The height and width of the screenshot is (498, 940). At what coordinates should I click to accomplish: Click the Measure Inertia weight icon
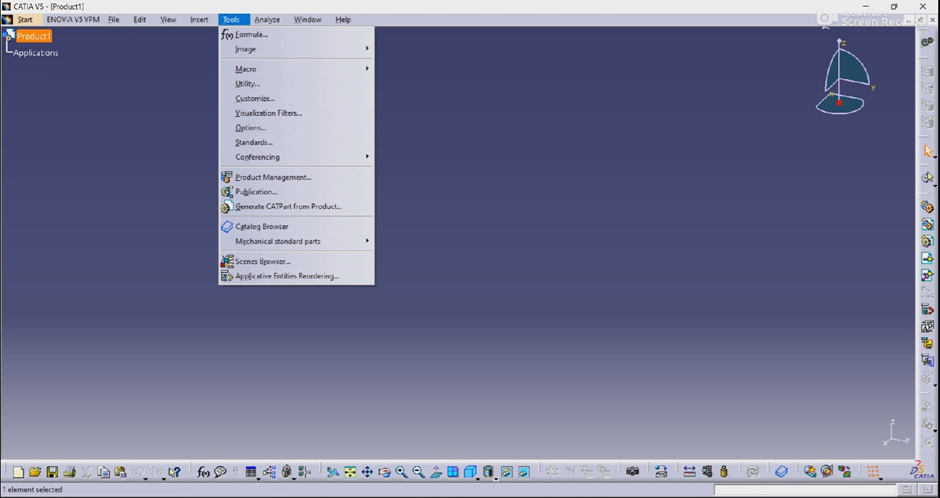(724, 472)
